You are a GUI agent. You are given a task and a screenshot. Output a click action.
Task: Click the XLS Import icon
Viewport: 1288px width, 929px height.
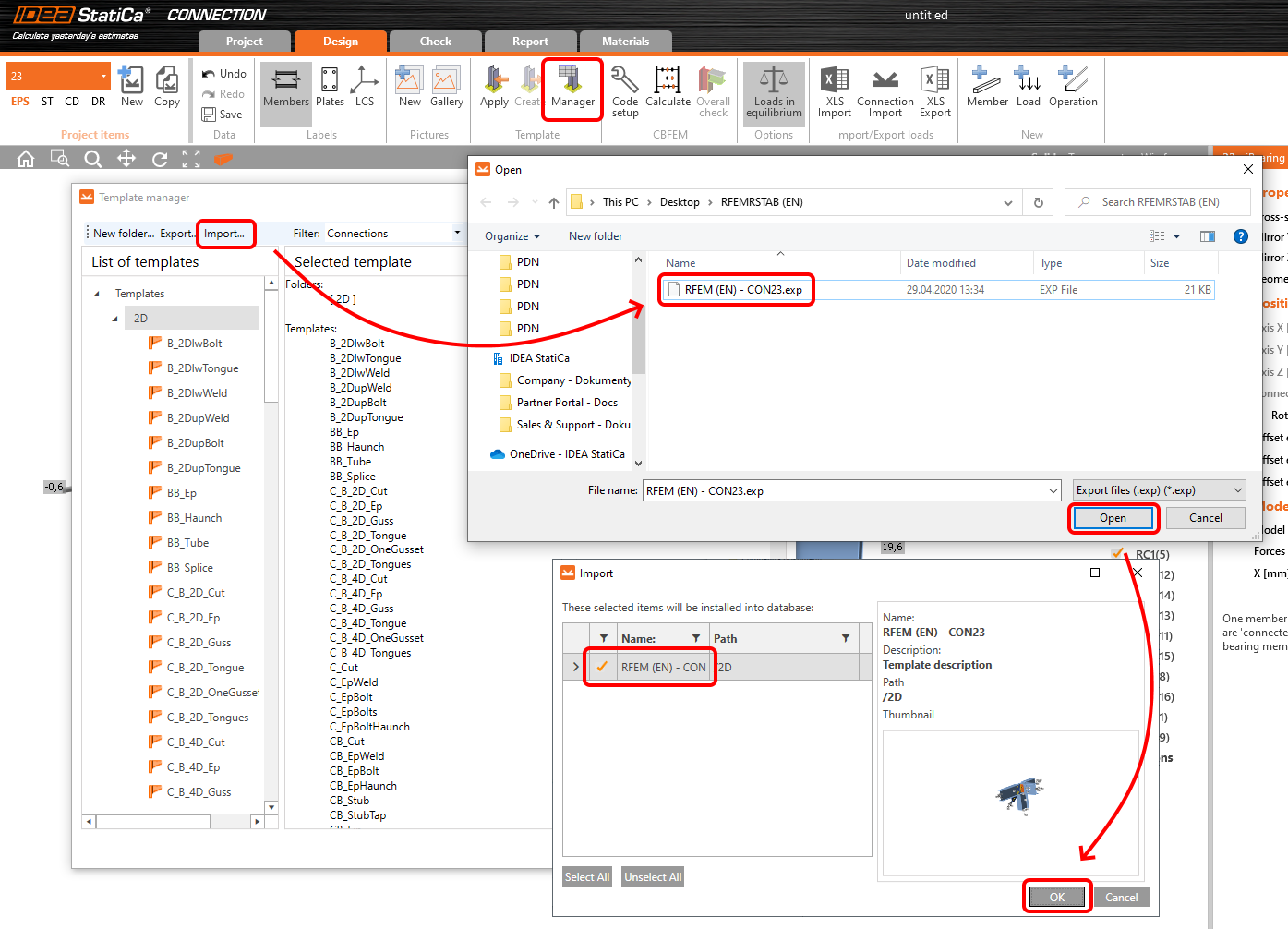pyautogui.click(x=834, y=90)
